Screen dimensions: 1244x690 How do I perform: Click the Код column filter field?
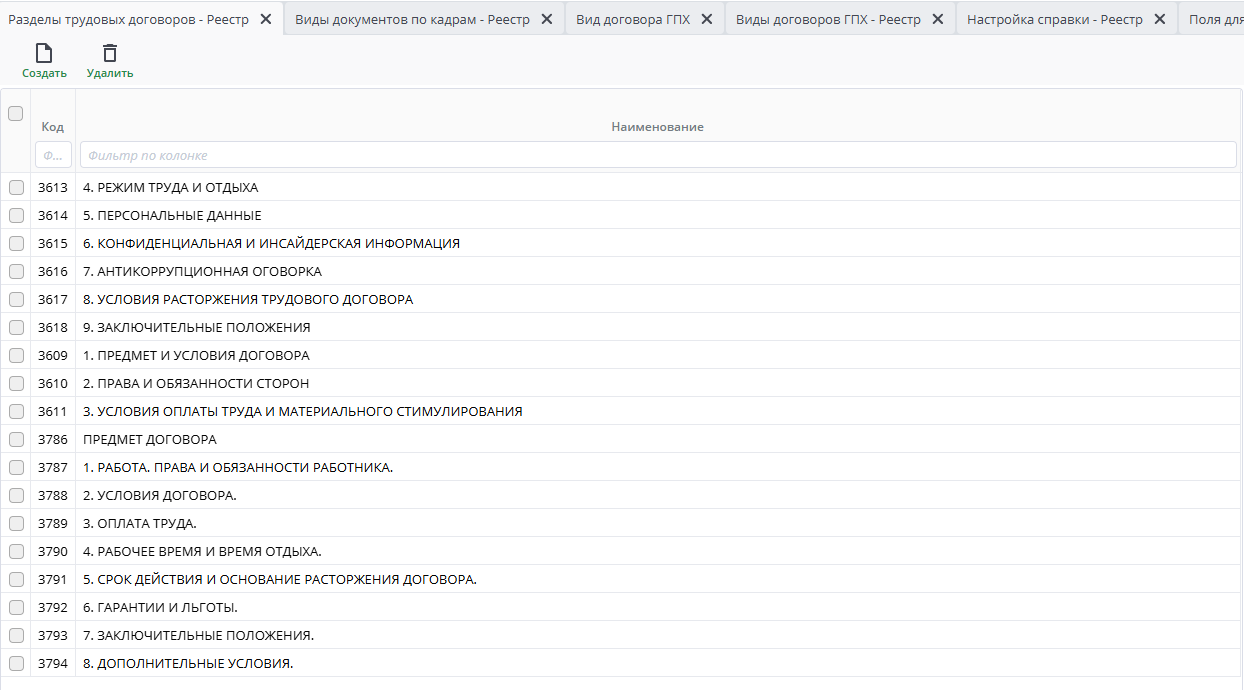click(x=53, y=155)
